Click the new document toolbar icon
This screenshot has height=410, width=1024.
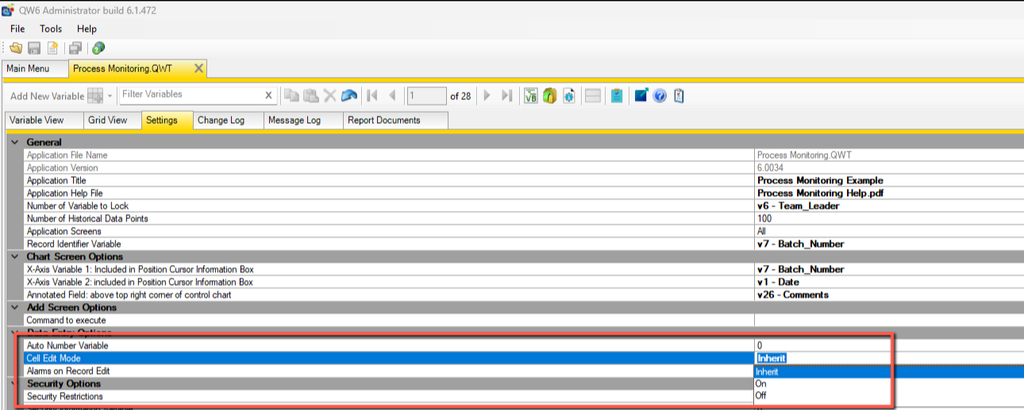(x=52, y=48)
